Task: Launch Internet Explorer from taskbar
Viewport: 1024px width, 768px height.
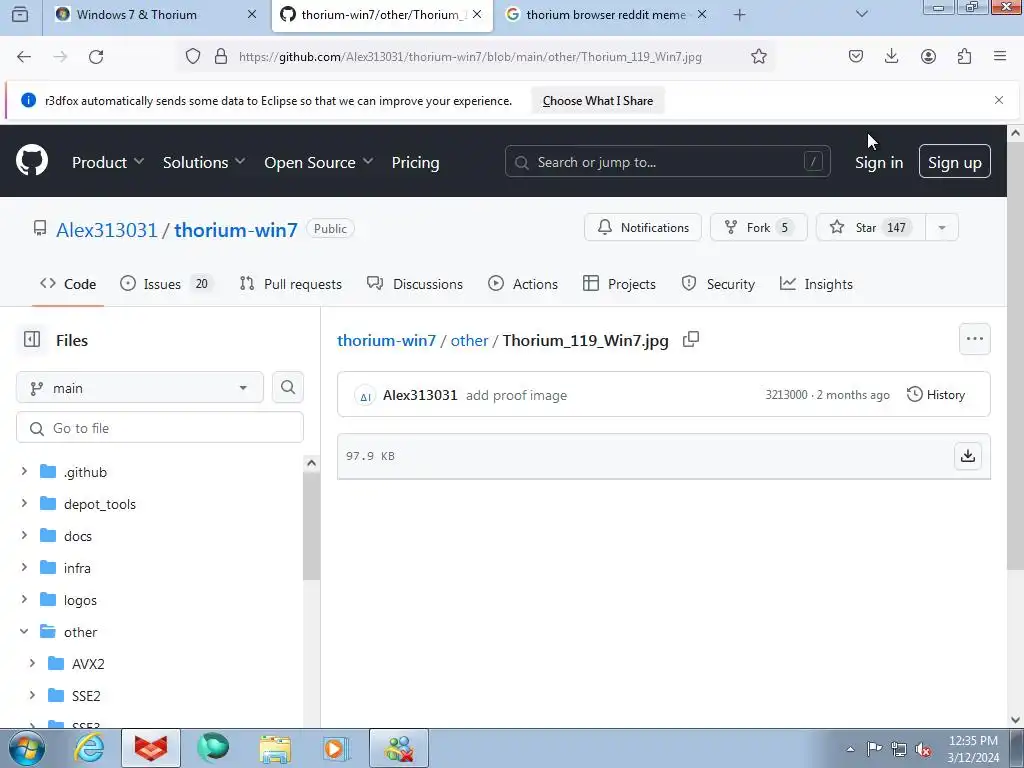Action: click(x=89, y=748)
